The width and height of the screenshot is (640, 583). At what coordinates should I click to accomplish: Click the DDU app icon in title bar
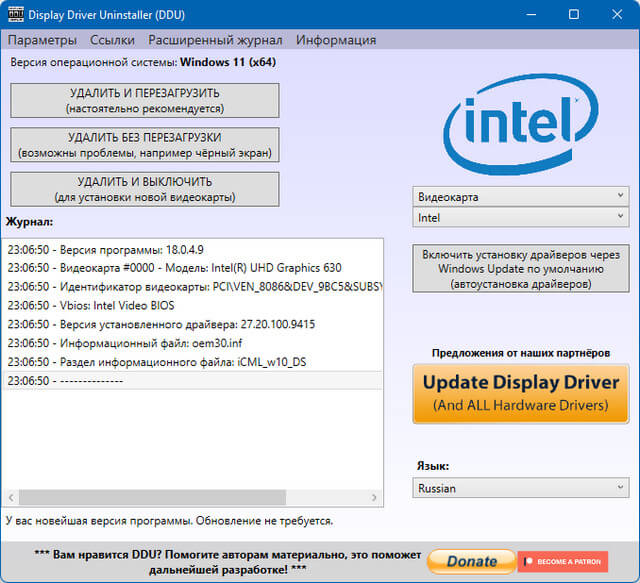[x=15, y=15]
